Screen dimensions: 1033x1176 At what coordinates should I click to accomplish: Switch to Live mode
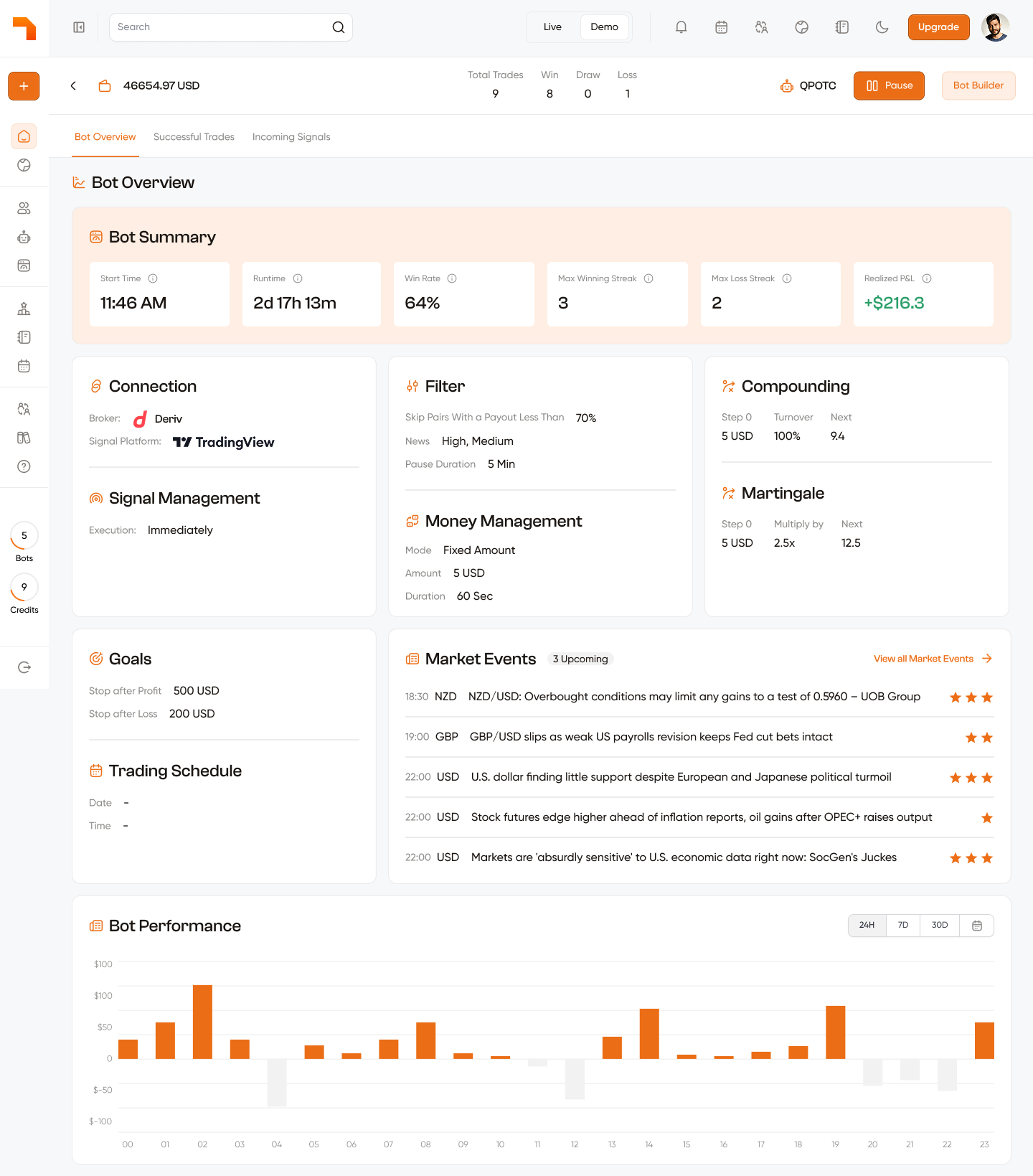tap(552, 27)
